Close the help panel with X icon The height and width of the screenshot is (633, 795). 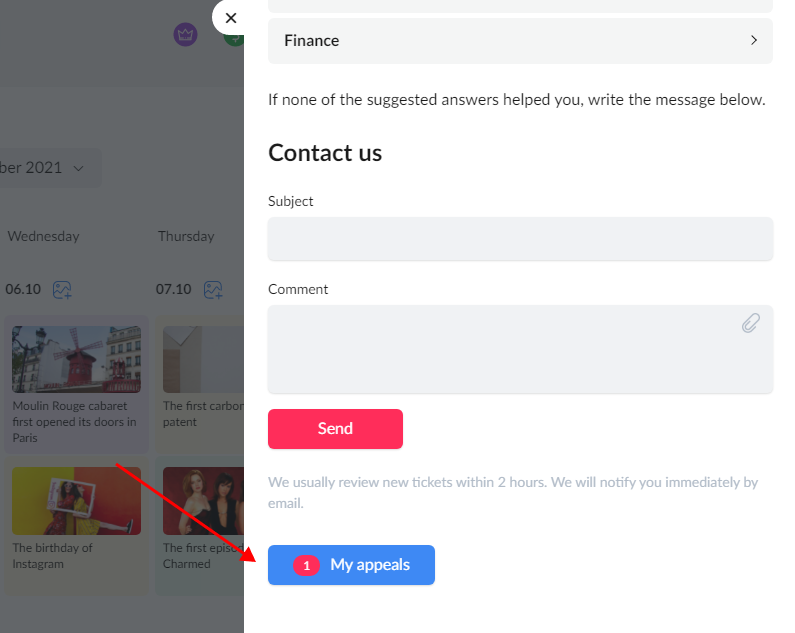(231, 18)
